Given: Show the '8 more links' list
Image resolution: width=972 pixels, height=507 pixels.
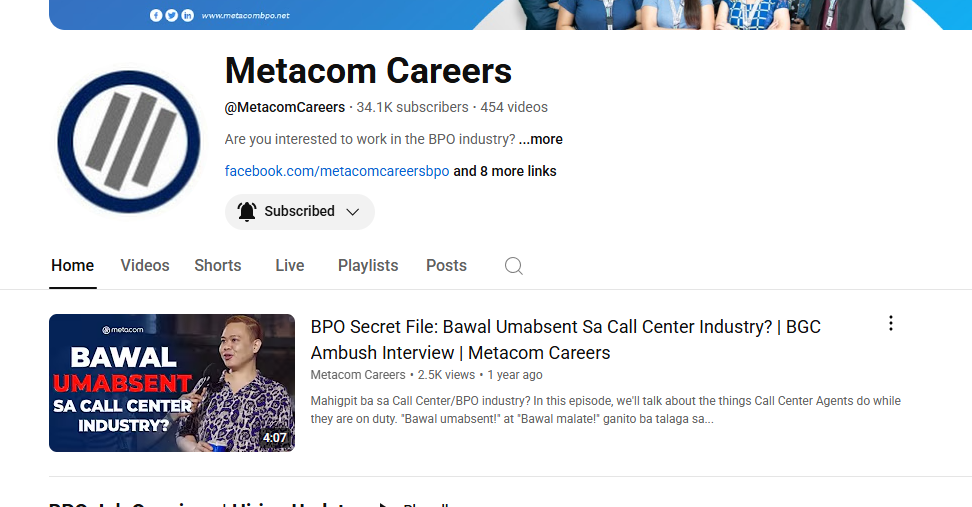Looking at the screenshot, I should point(505,171).
